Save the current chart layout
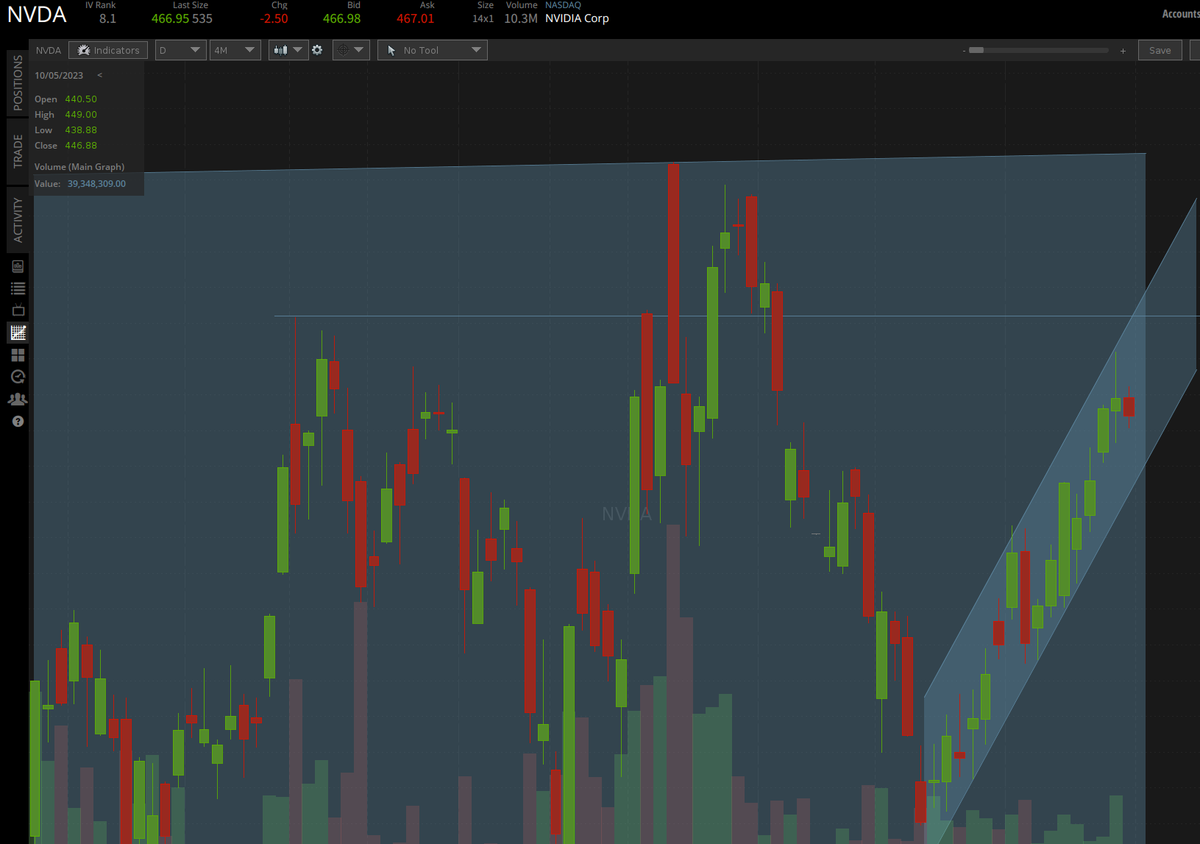1200x844 pixels. coord(1160,50)
